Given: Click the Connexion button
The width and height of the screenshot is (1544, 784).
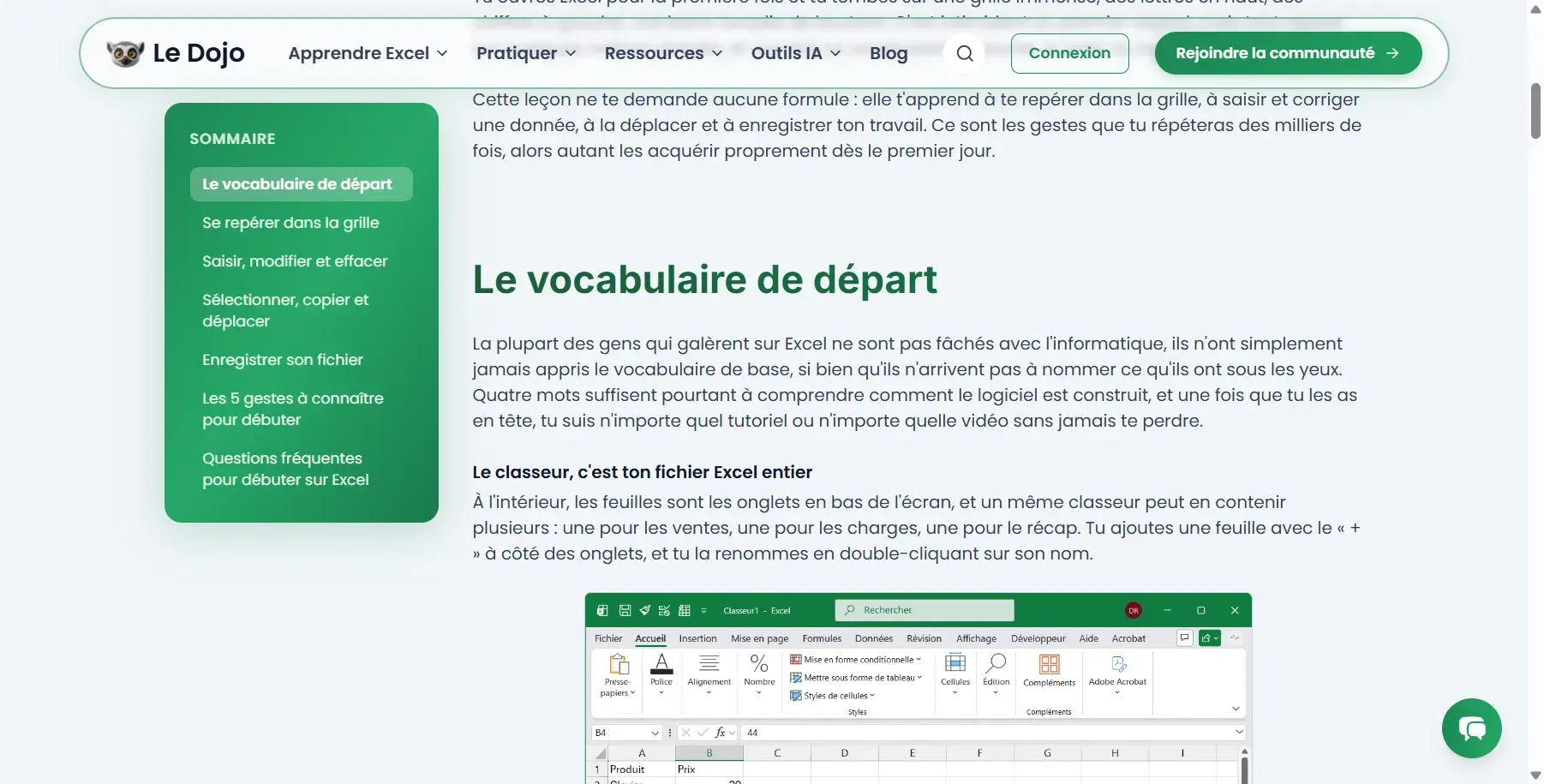Looking at the screenshot, I should tap(1069, 53).
